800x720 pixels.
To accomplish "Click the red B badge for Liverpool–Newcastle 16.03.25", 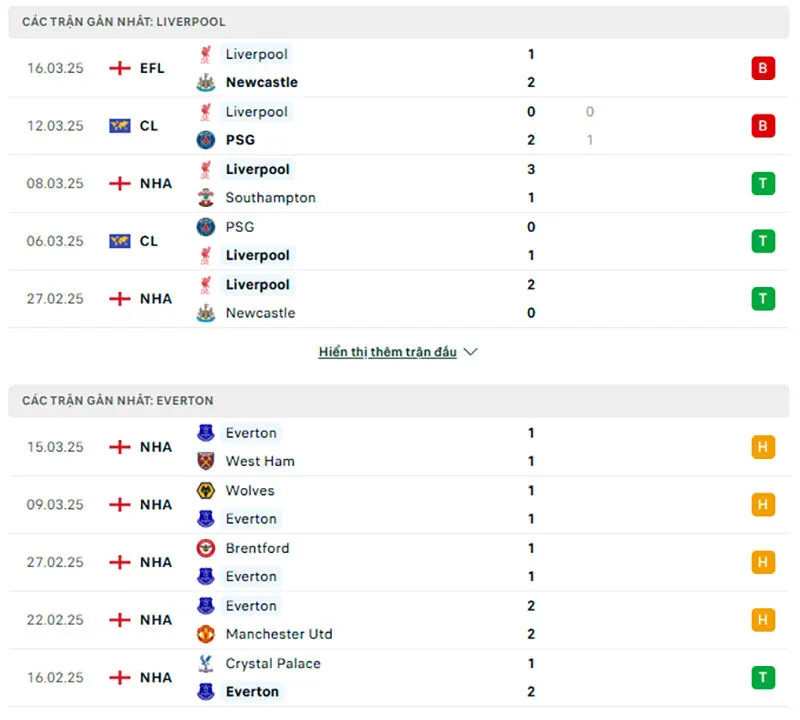I will (763, 68).
